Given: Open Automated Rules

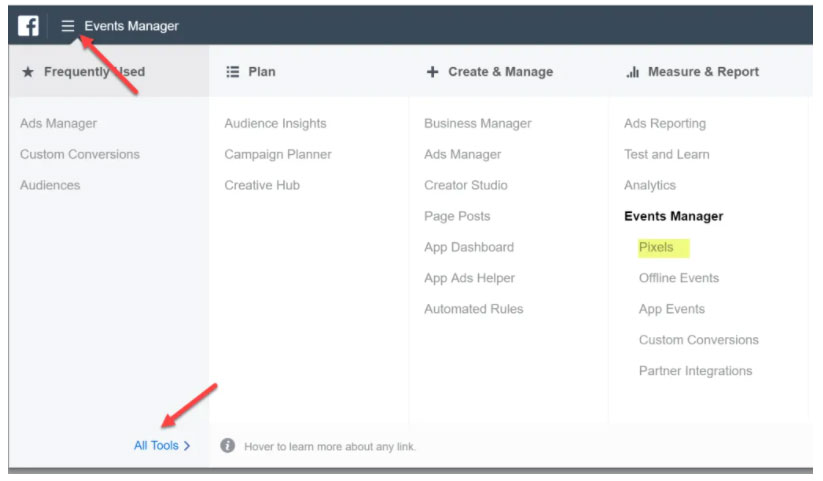Looking at the screenshot, I should click(473, 309).
